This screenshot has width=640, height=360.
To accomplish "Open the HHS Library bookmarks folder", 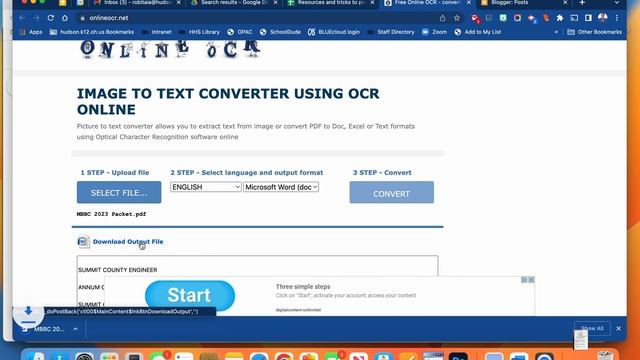I will tap(199, 32).
